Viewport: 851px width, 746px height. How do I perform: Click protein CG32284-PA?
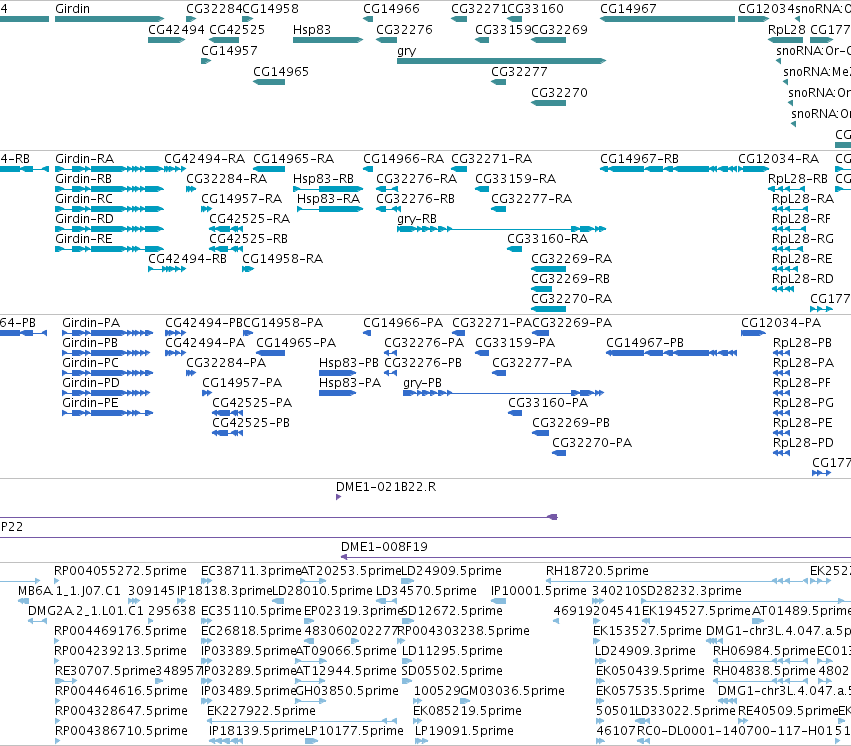(x=191, y=373)
